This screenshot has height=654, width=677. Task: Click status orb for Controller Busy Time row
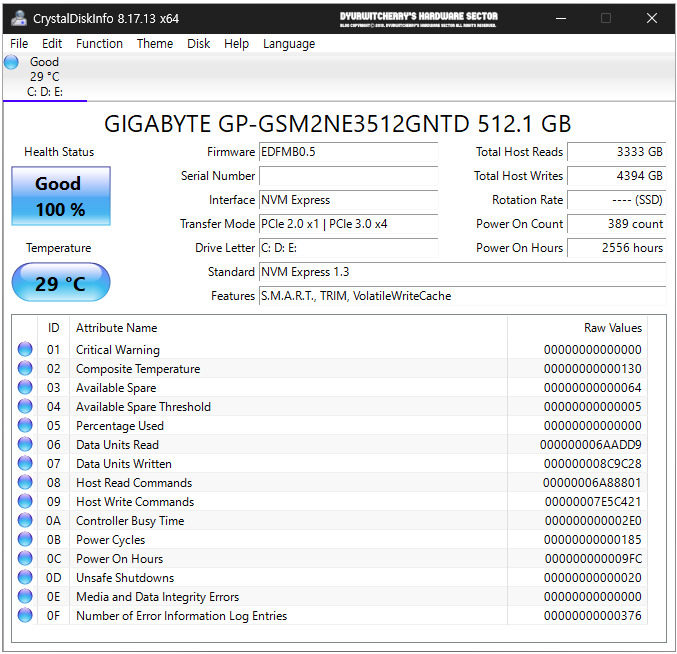pos(25,520)
